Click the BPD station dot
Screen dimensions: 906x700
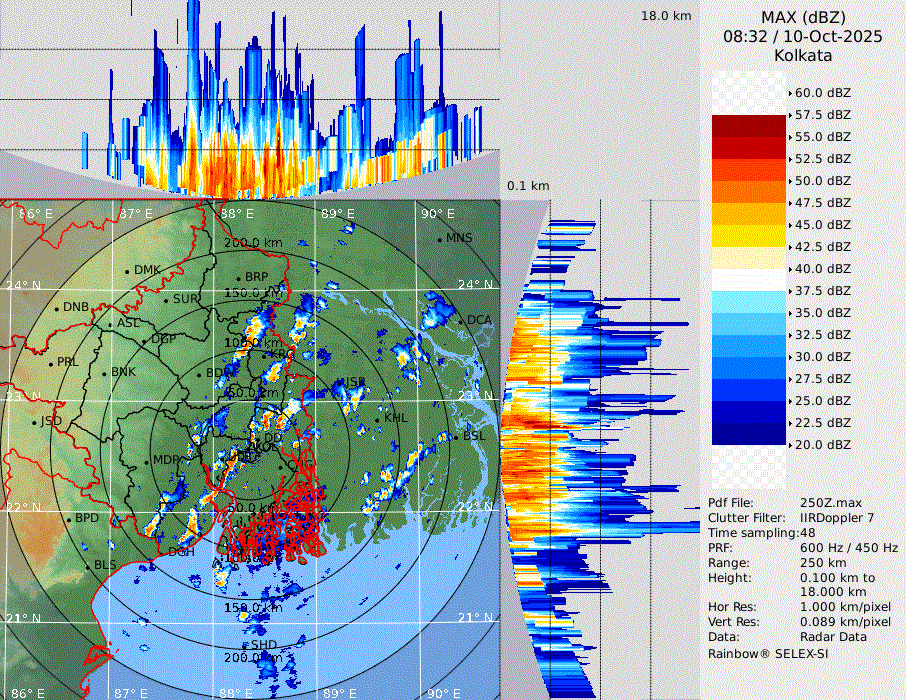(x=69, y=520)
